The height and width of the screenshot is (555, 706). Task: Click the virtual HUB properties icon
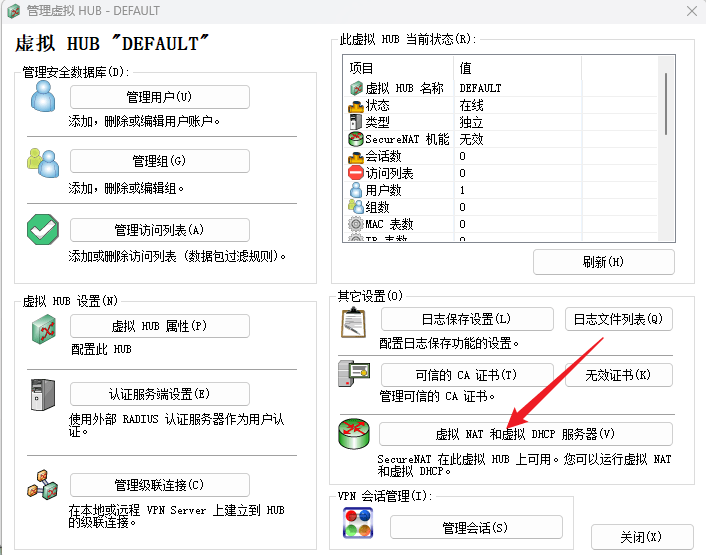pos(43,327)
